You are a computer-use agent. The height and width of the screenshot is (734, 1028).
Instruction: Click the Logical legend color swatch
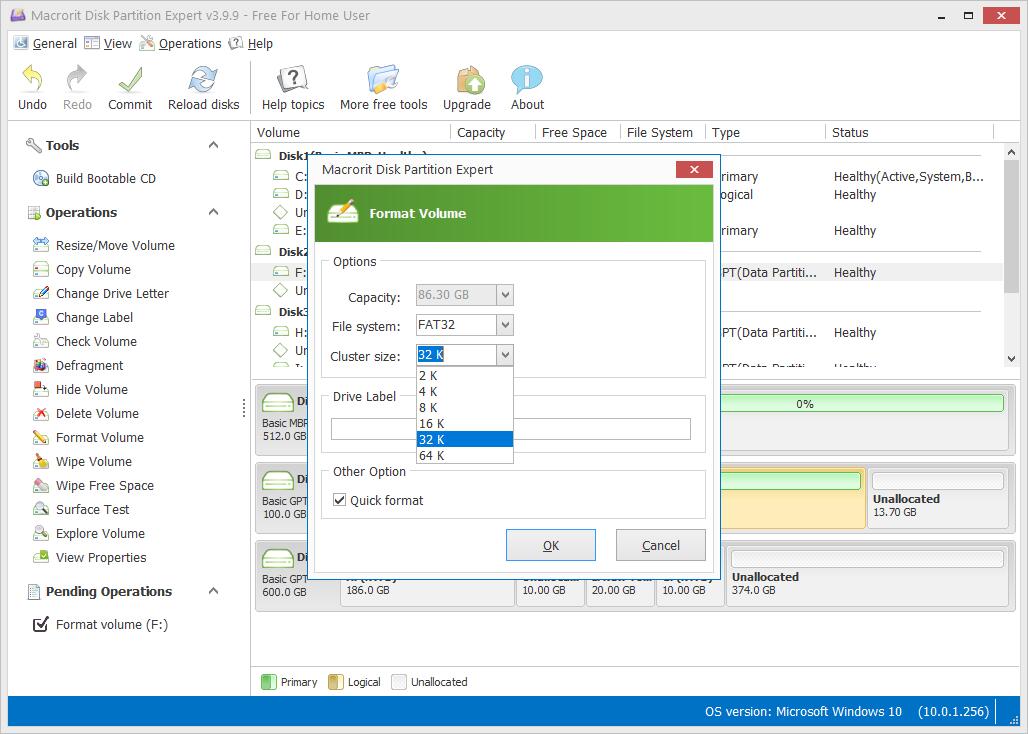[335, 682]
